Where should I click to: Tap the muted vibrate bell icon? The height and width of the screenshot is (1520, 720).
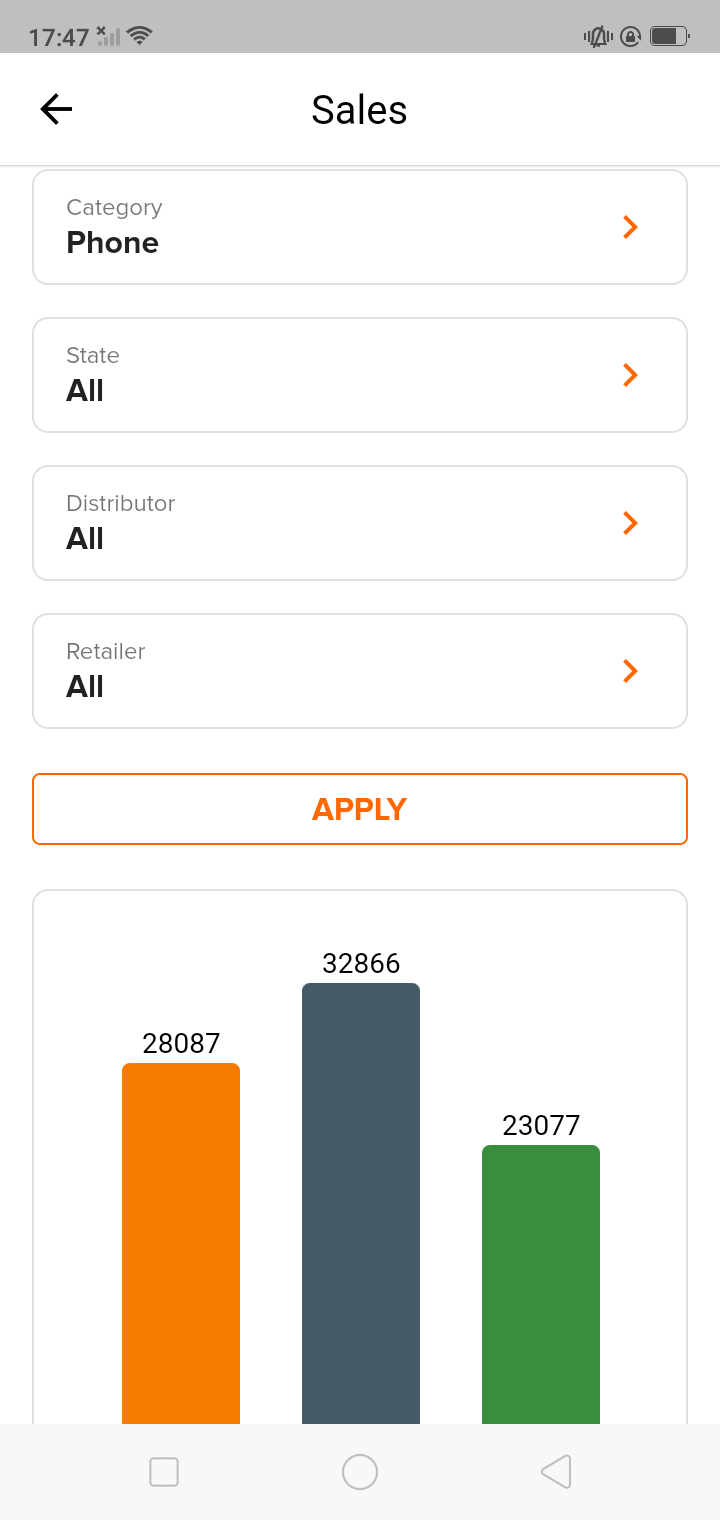point(598,37)
